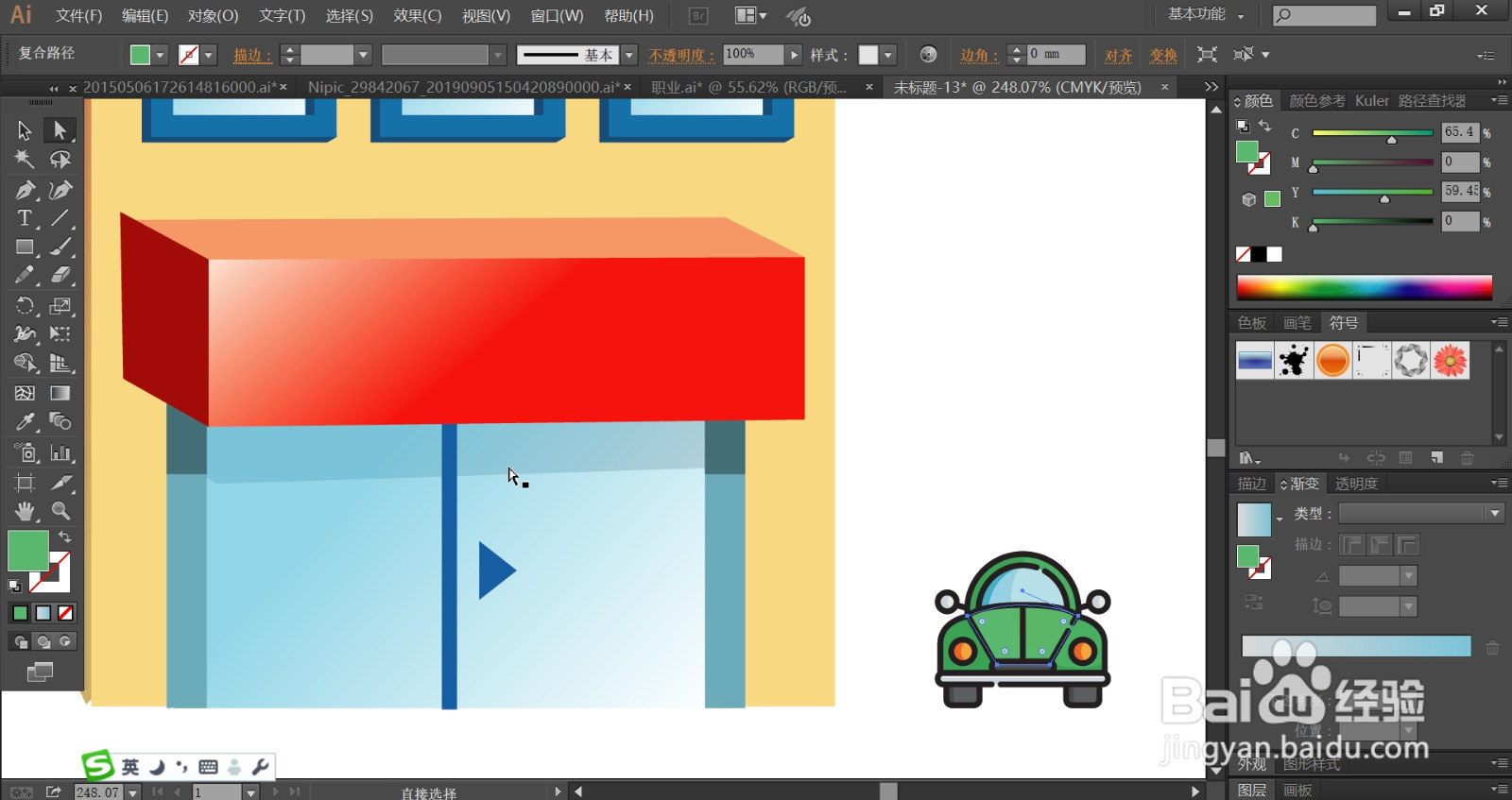Click the C cyan slider track
Screen dimensions: 1512x800
(x=1372, y=133)
